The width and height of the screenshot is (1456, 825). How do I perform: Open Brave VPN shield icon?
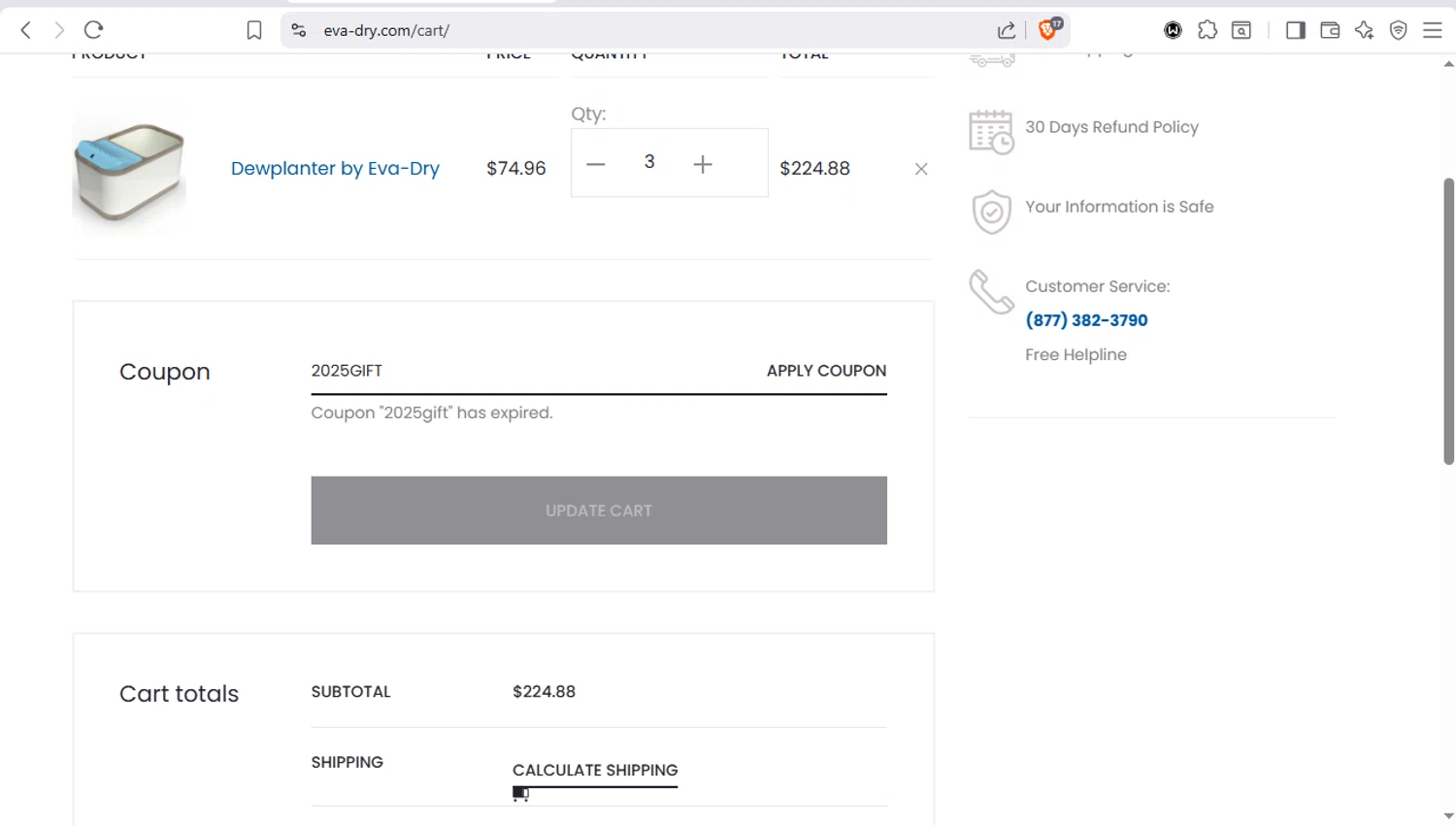1398,30
